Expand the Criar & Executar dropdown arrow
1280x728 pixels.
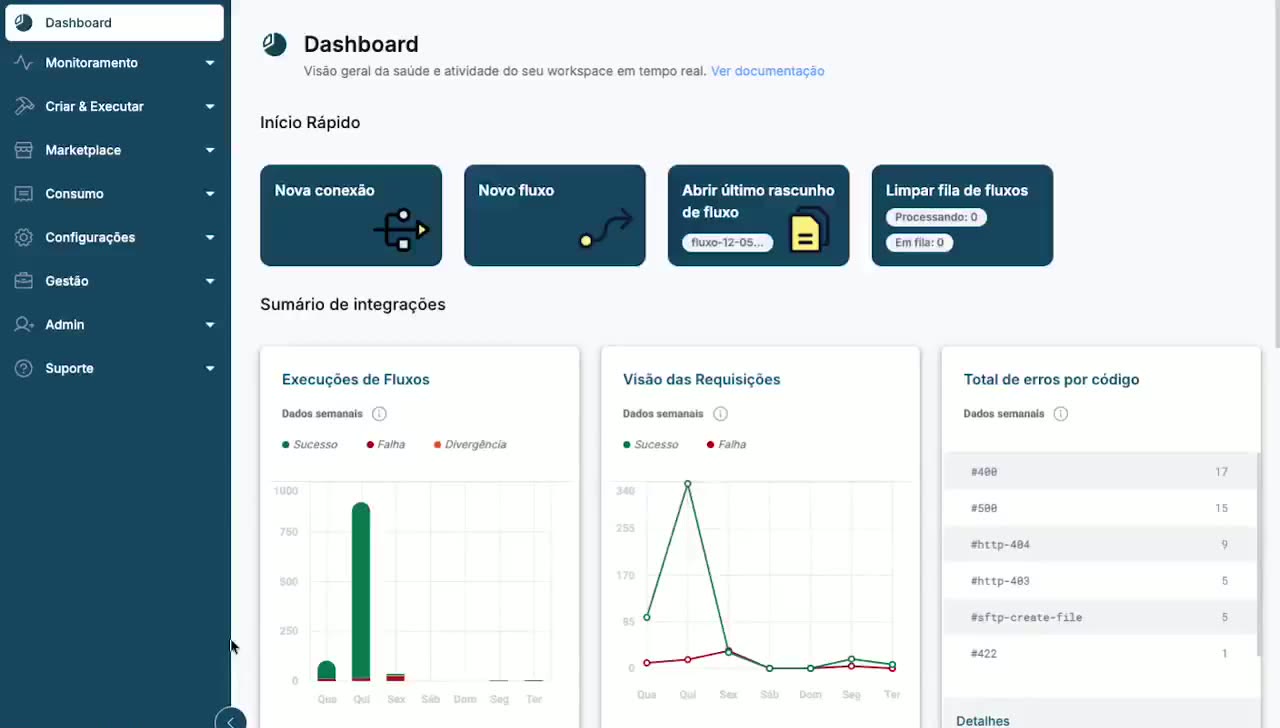tap(210, 106)
